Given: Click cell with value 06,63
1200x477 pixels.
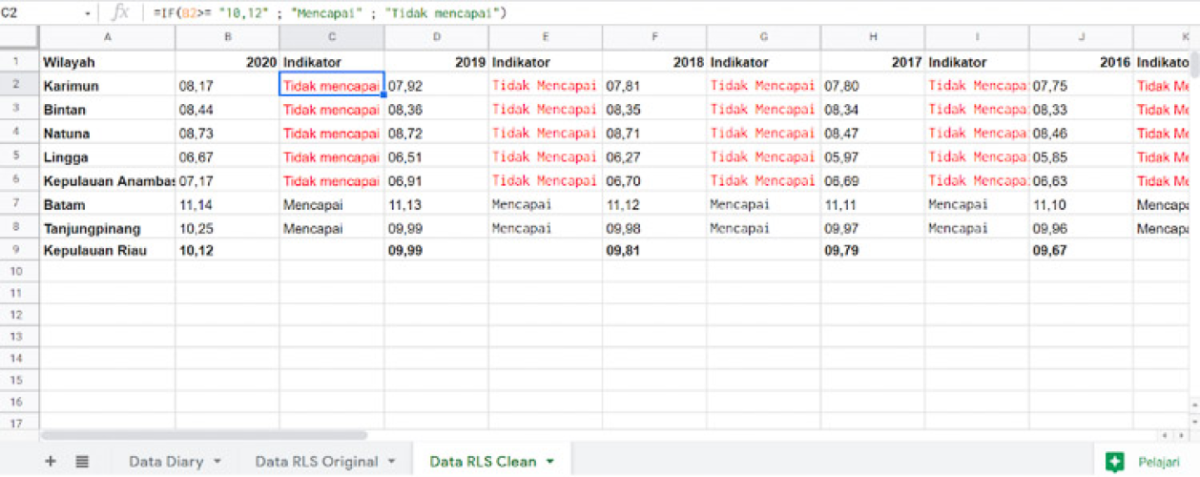Looking at the screenshot, I should 1081,180.
